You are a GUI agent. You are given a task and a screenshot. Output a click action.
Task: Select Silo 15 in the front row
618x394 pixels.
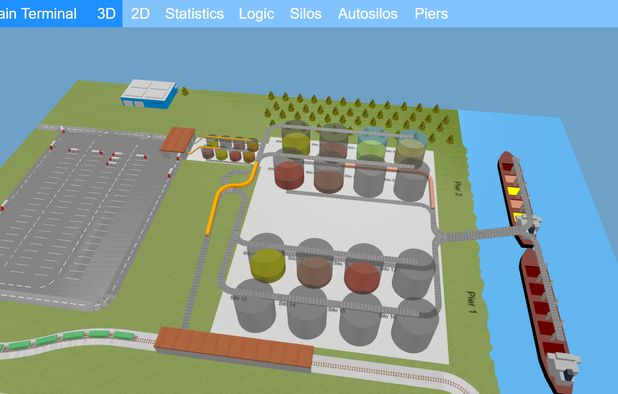[360, 319]
